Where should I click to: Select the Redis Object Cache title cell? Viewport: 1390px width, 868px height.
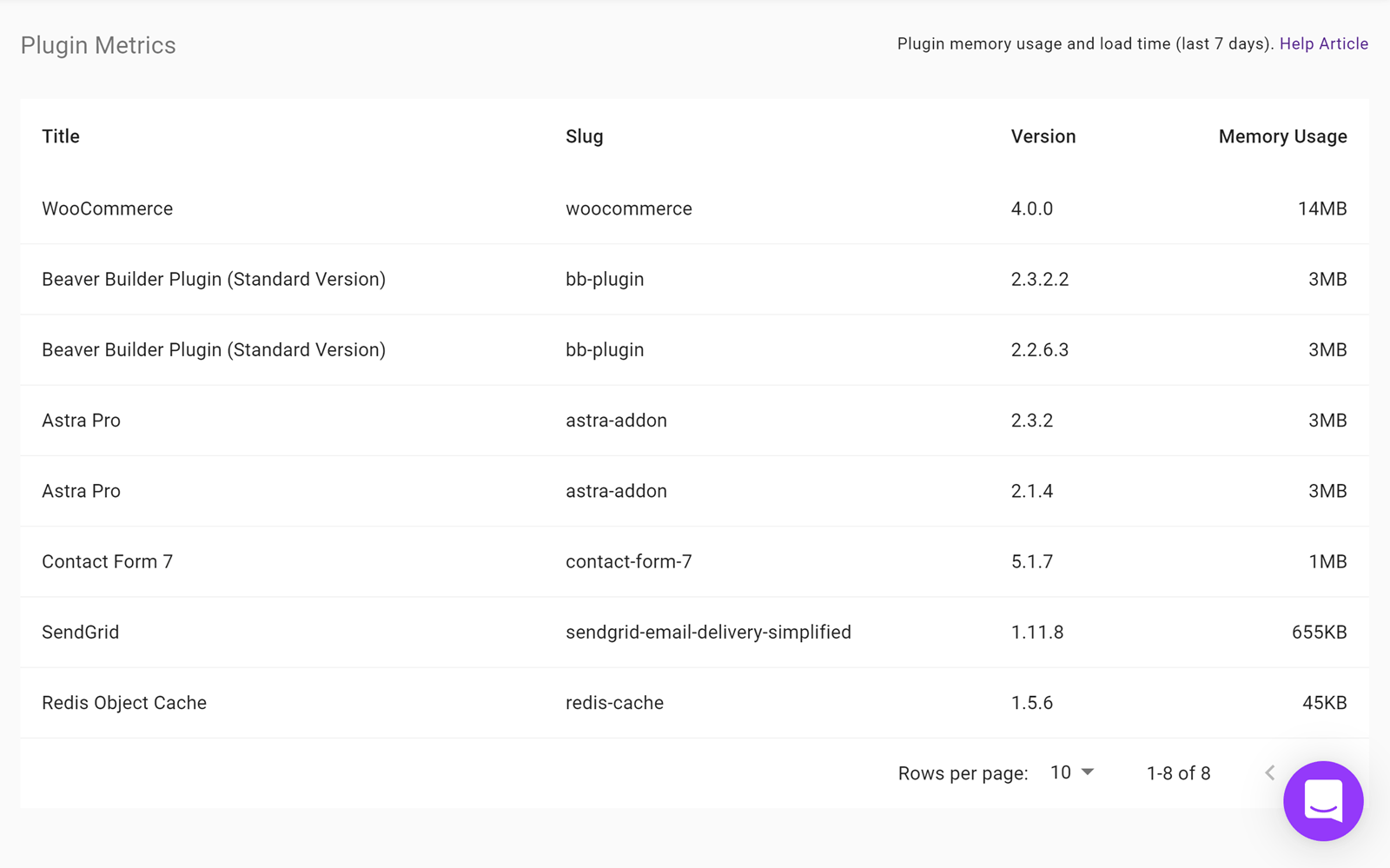point(124,703)
